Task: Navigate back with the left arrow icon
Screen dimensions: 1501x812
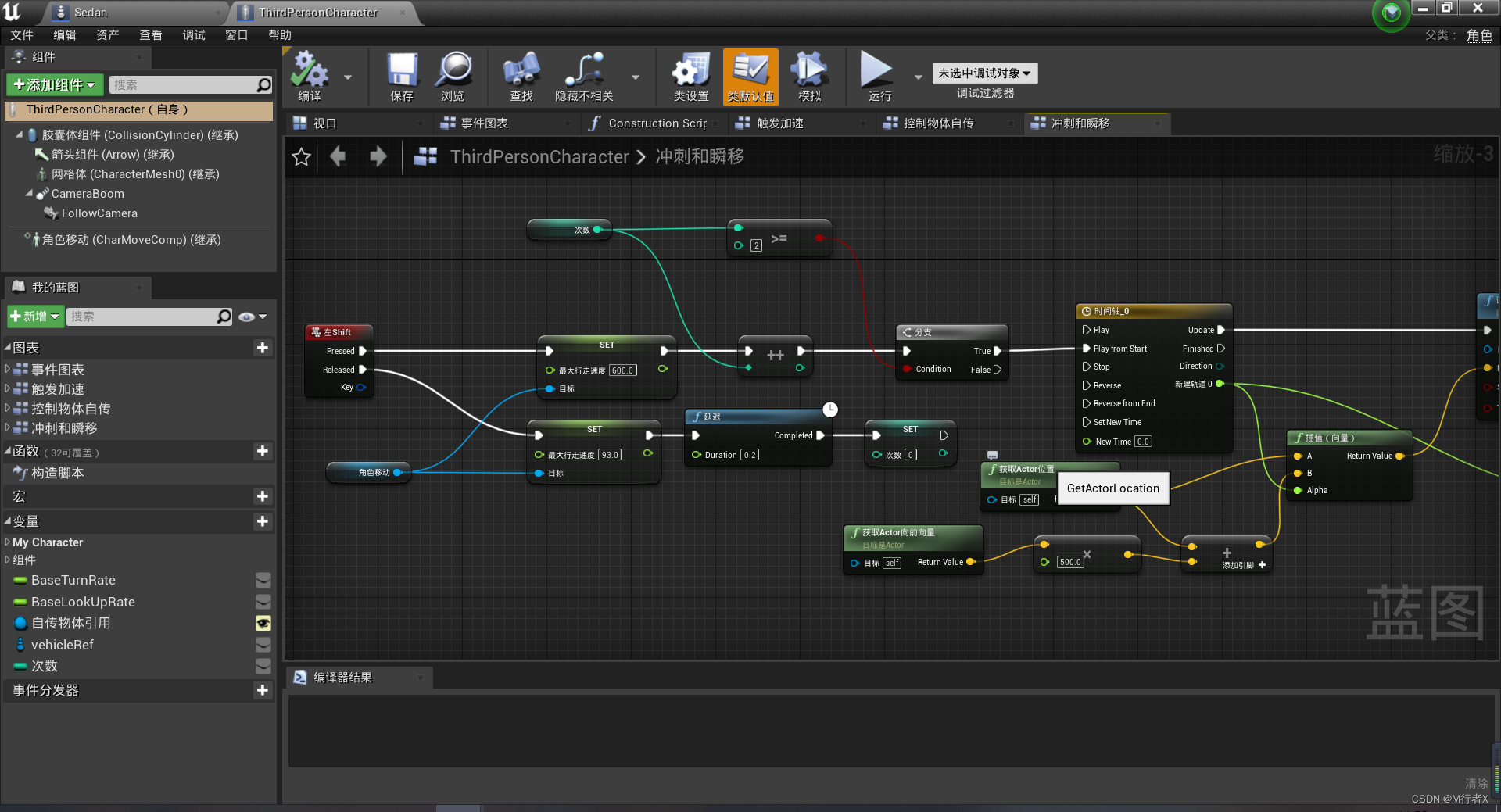Action: [x=338, y=156]
